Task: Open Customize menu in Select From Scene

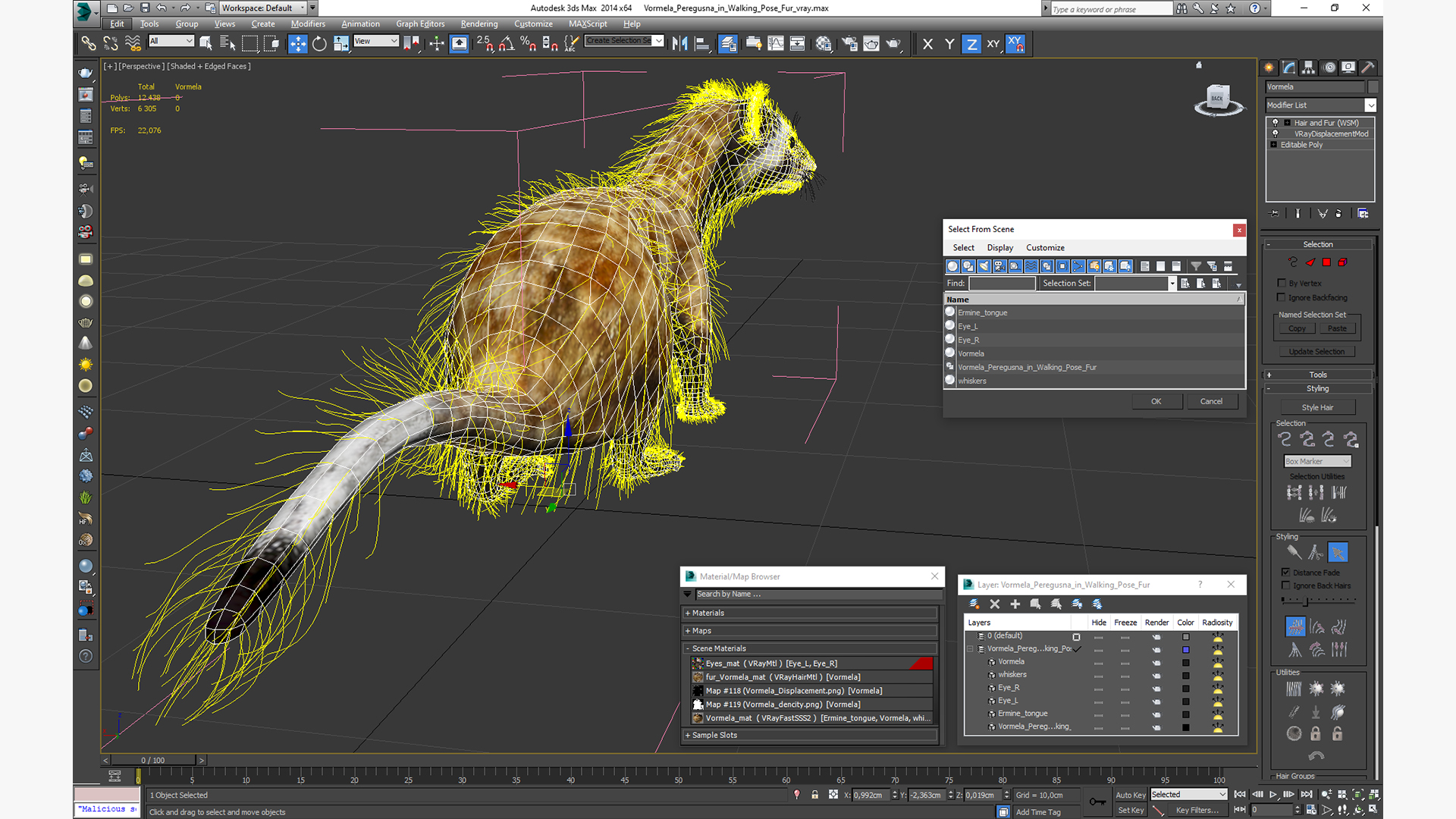Action: 1045,248
